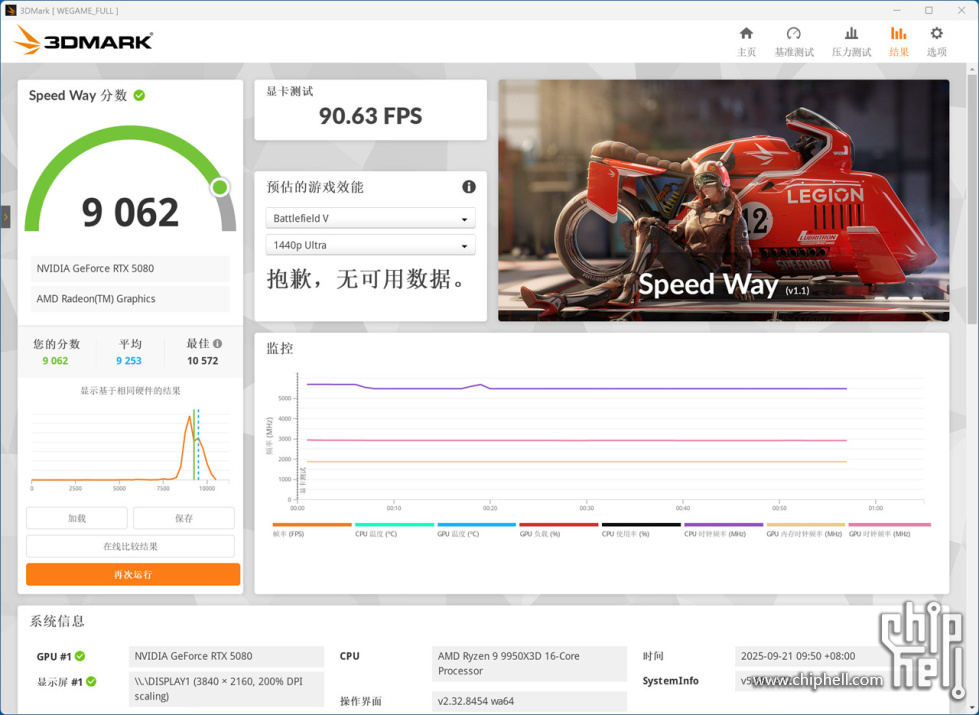
Task: Toggle the CPU 使用率 black legend item
Action: [x=641, y=530]
